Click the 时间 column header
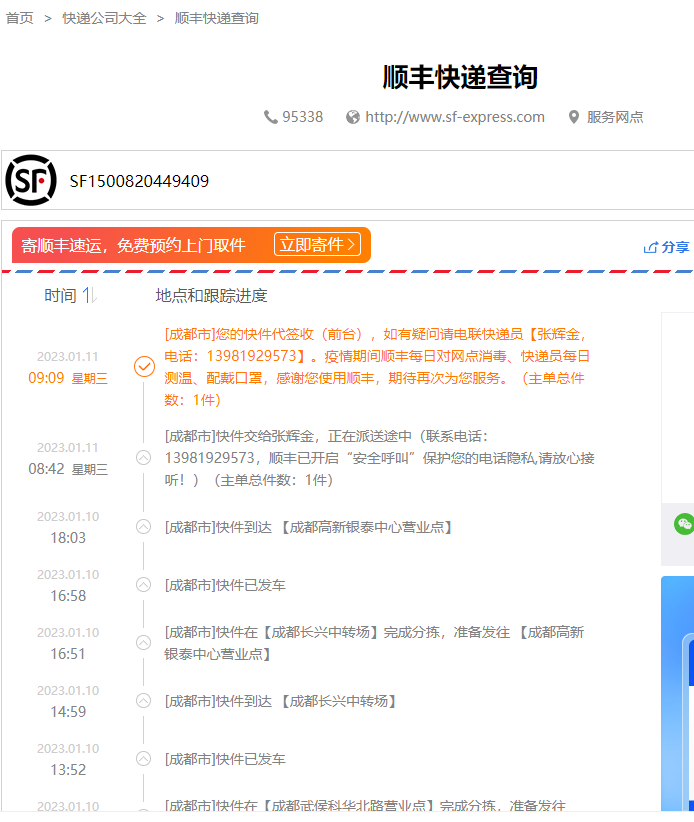Image resolution: width=694 pixels, height=822 pixels. [60, 296]
